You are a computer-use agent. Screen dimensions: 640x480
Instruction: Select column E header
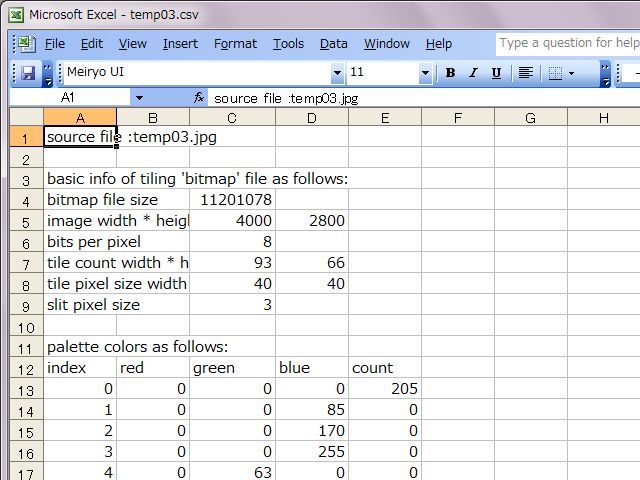(x=385, y=118)
